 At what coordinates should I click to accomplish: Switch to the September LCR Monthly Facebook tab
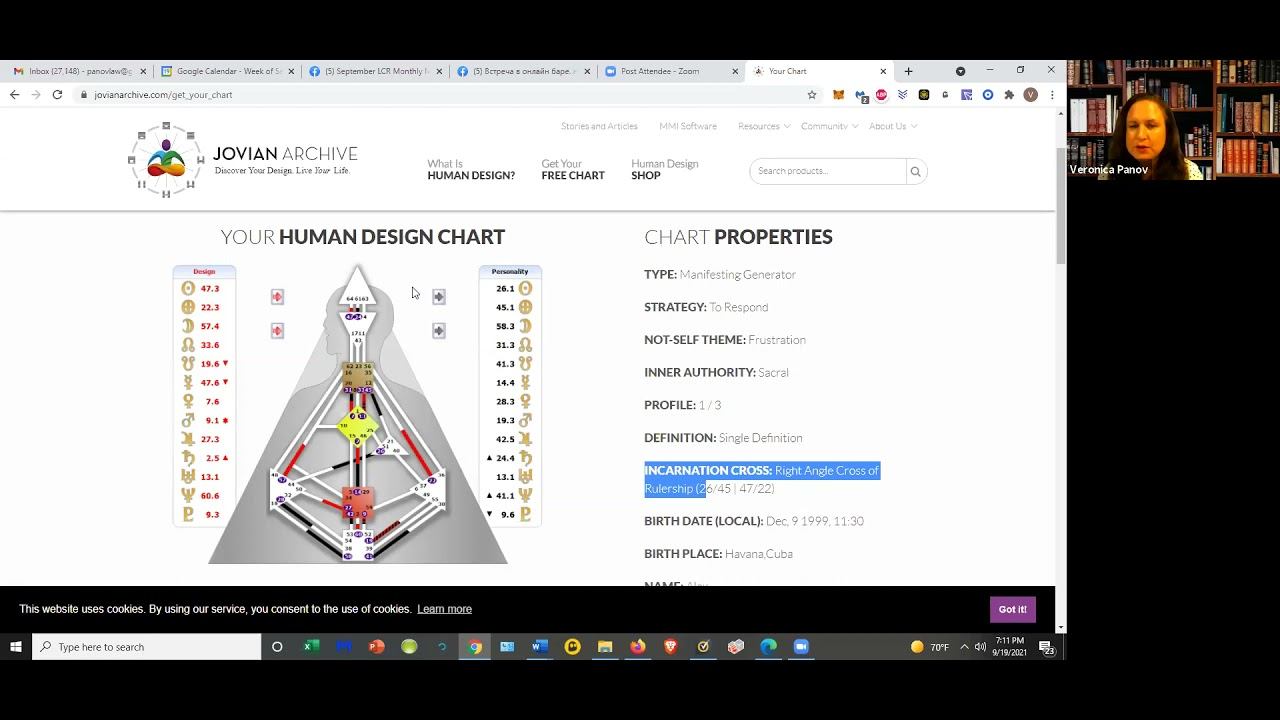pos(376,71)
